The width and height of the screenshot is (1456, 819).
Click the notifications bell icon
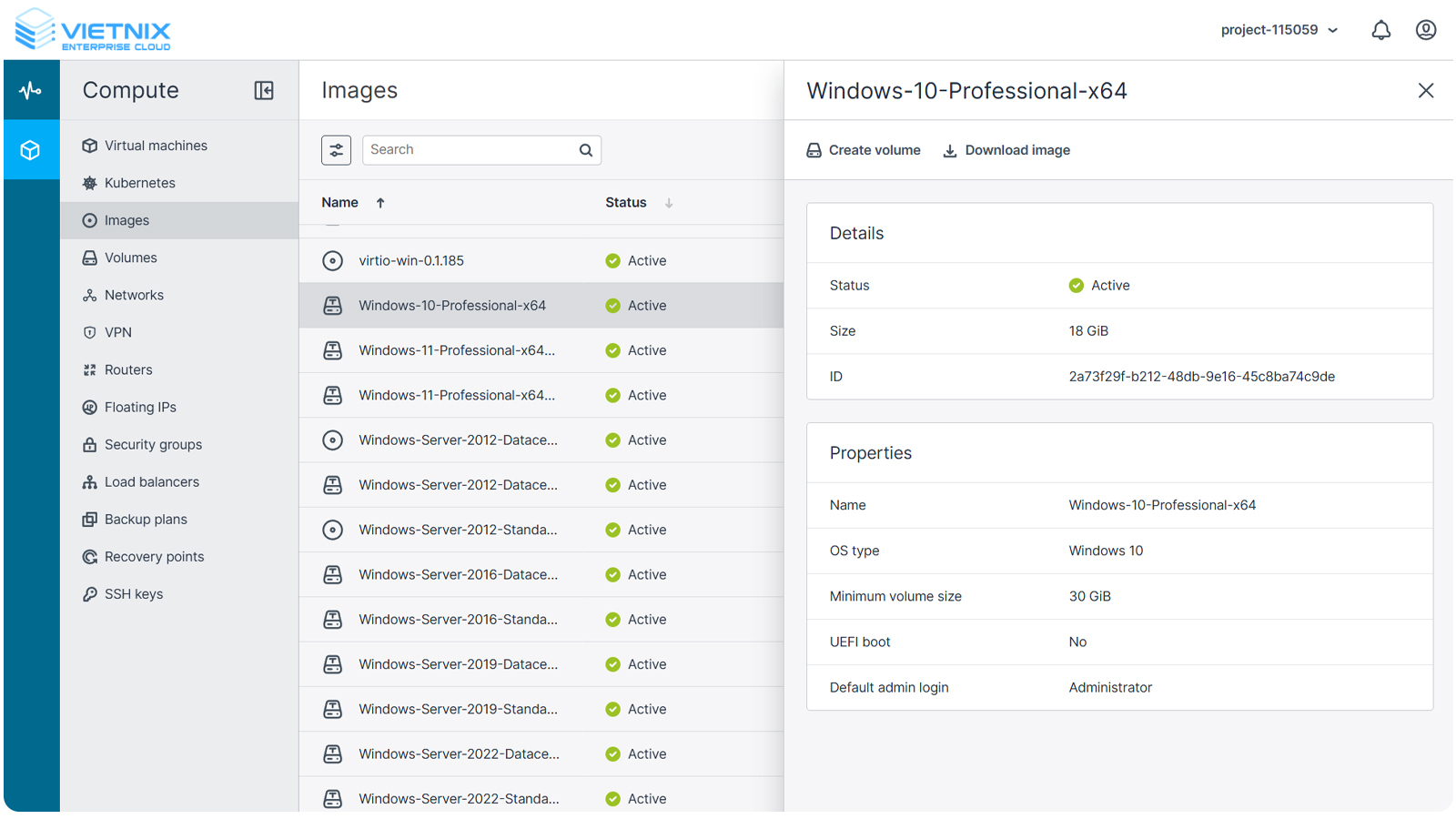[1380, 30]
